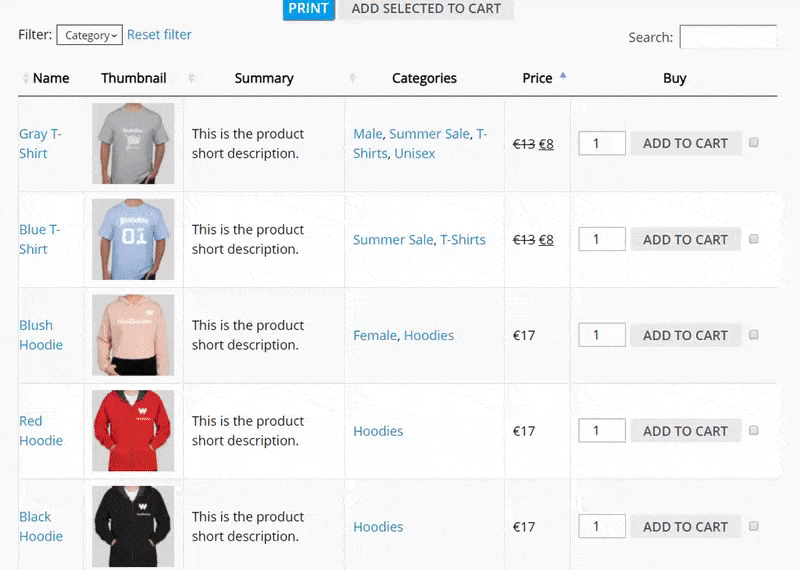Click the Summary column sort arrow
The image size is (800, 570).
coord(352,78)
